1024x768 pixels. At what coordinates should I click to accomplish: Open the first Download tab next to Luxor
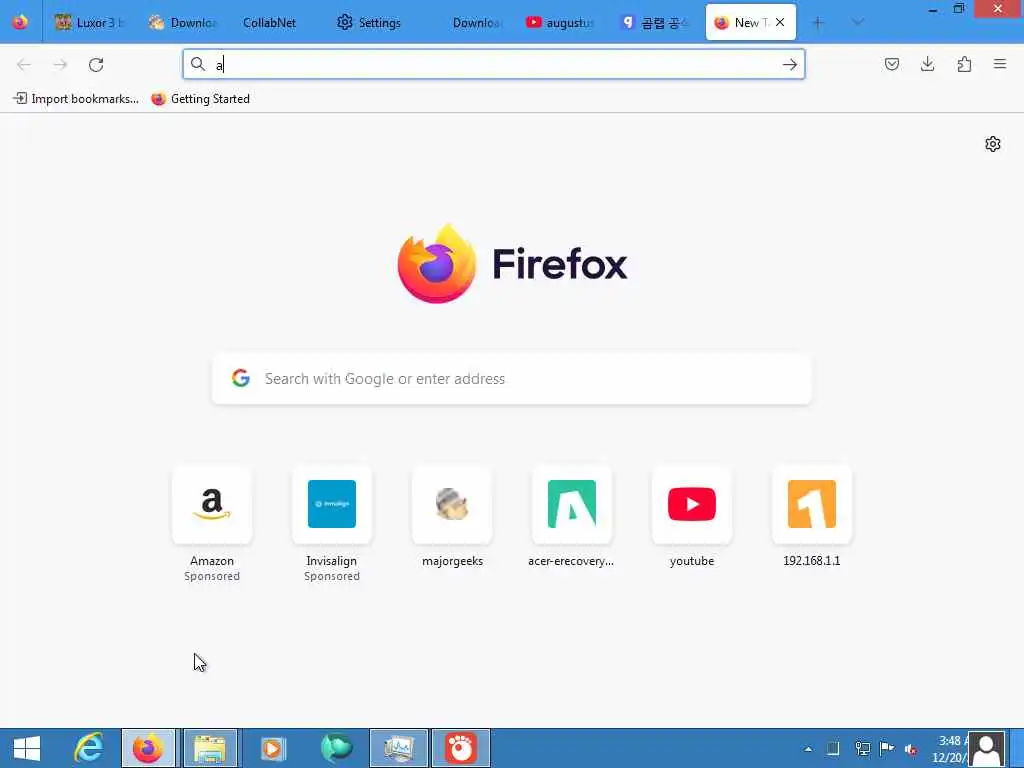point(183,22)
